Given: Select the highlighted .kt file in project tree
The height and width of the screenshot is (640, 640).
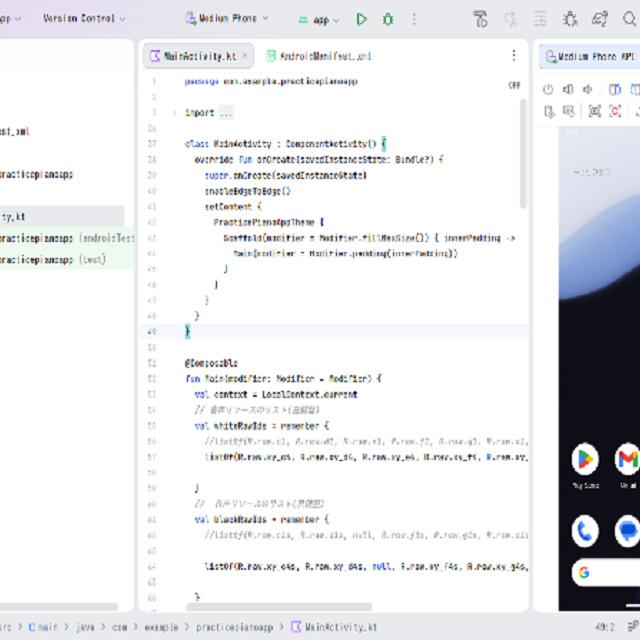Looking at the screenshot, I should coord(62,217).
